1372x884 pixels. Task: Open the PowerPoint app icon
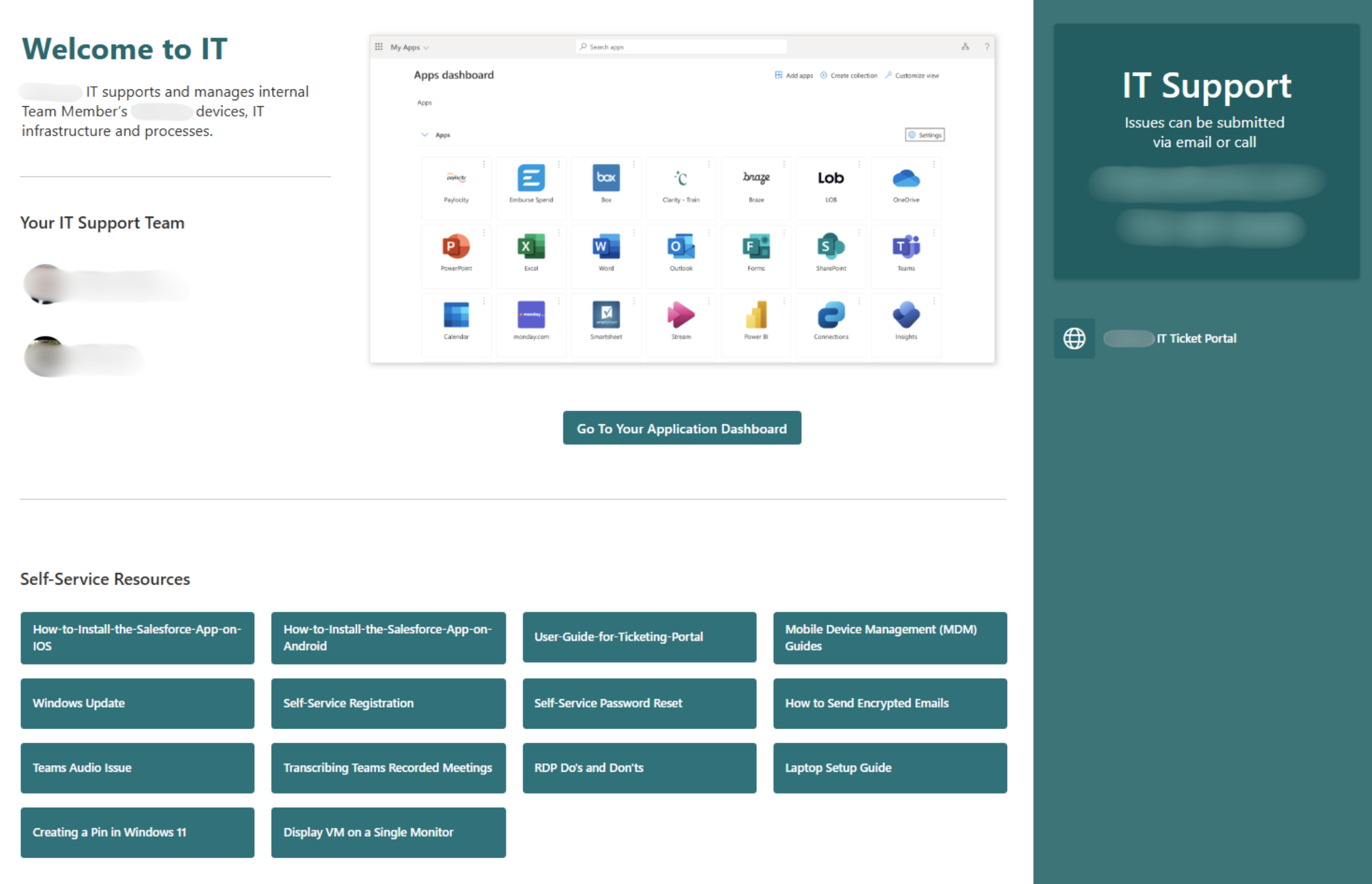(456, 247)
